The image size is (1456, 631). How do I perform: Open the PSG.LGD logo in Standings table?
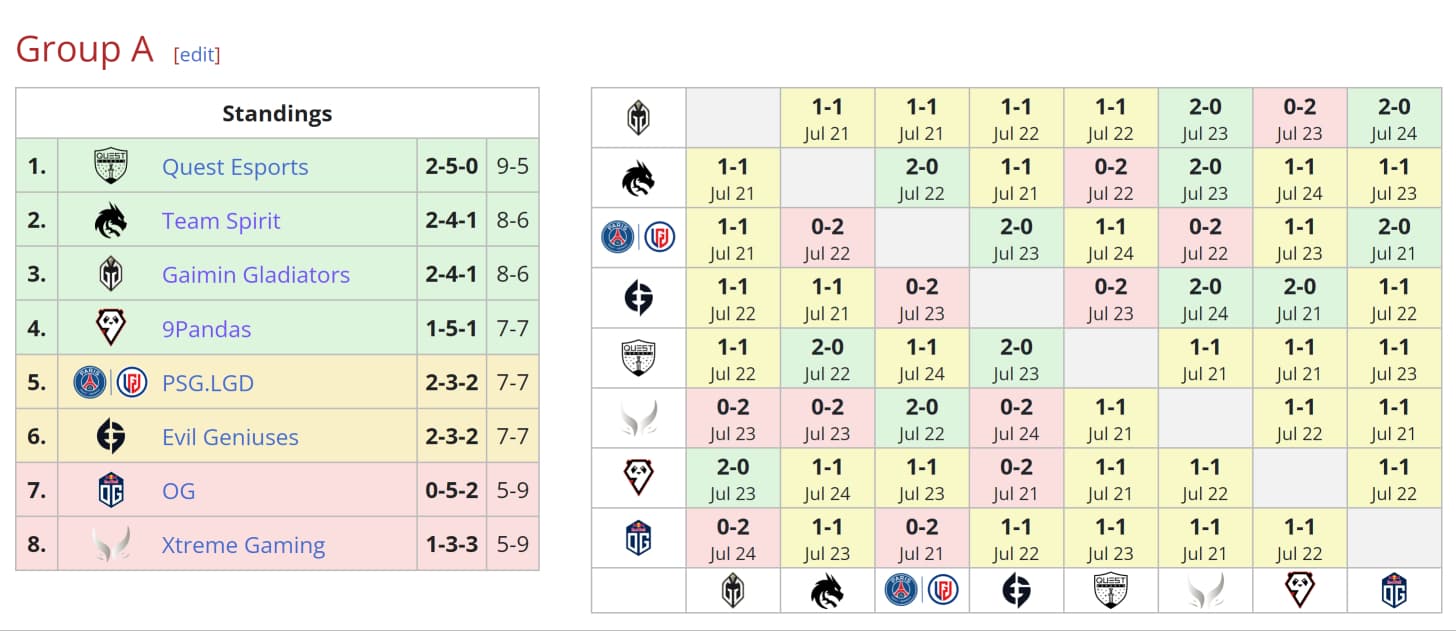coord(110,383)
